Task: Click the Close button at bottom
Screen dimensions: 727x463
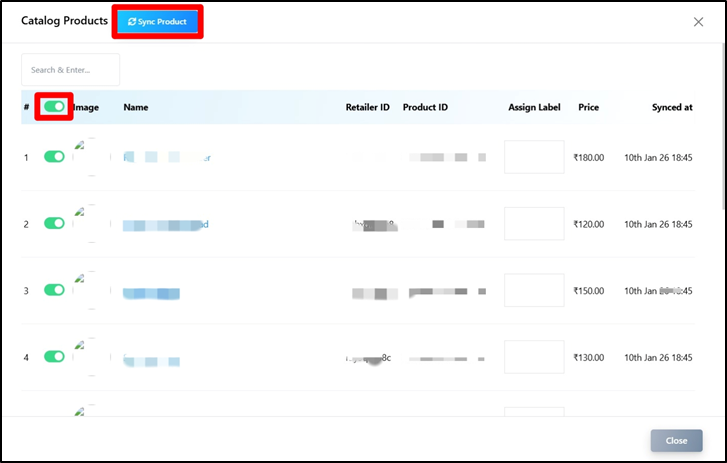Action: tap(676, 441)
